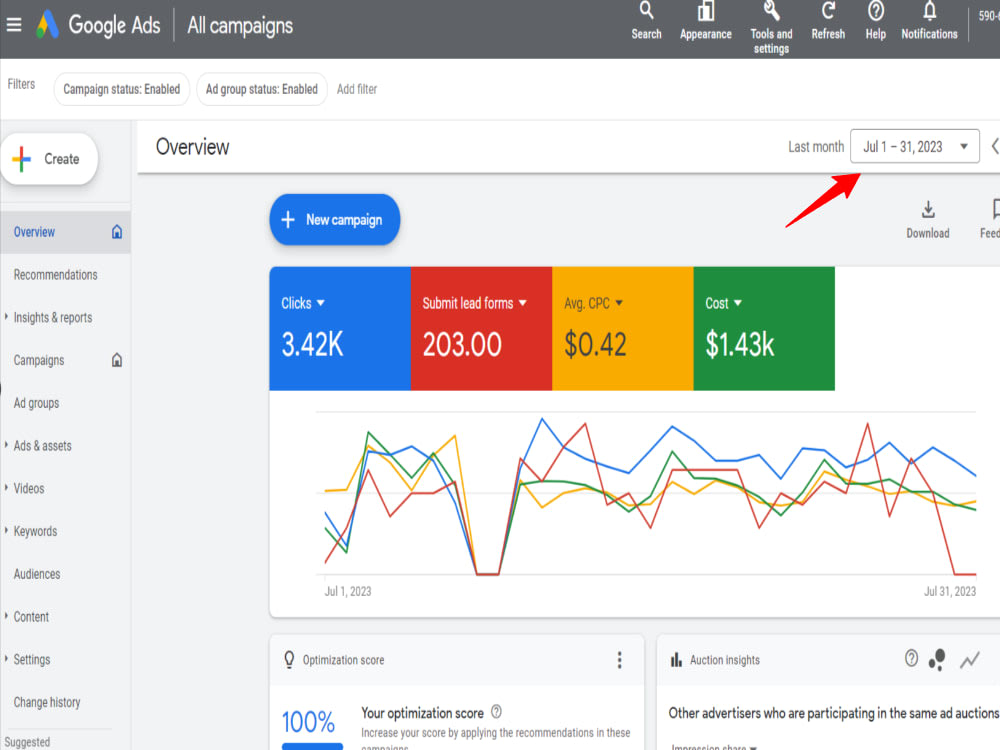This screenshot has height=750, width=1000.
Task: Open the Clicks metric dropdown
Action: pos(303,303)
